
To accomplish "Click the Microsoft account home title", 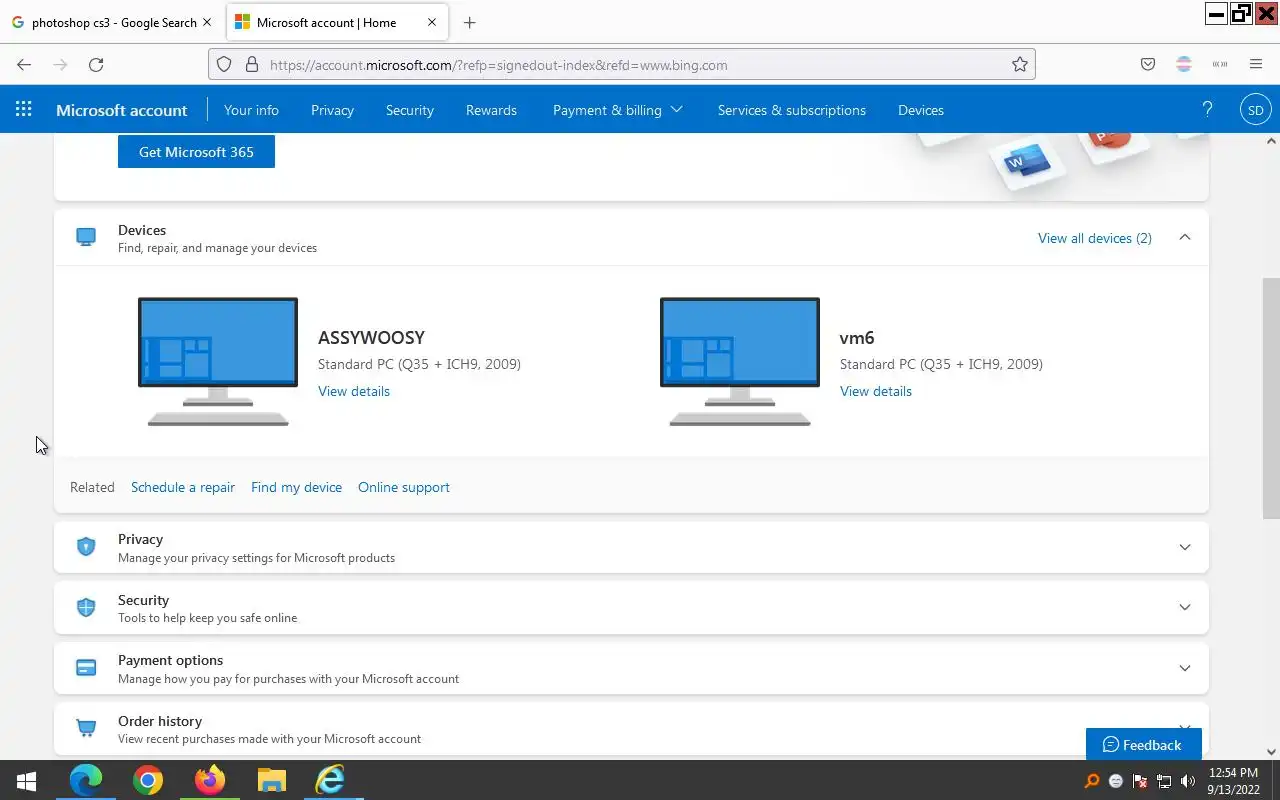I will [122, 110].
